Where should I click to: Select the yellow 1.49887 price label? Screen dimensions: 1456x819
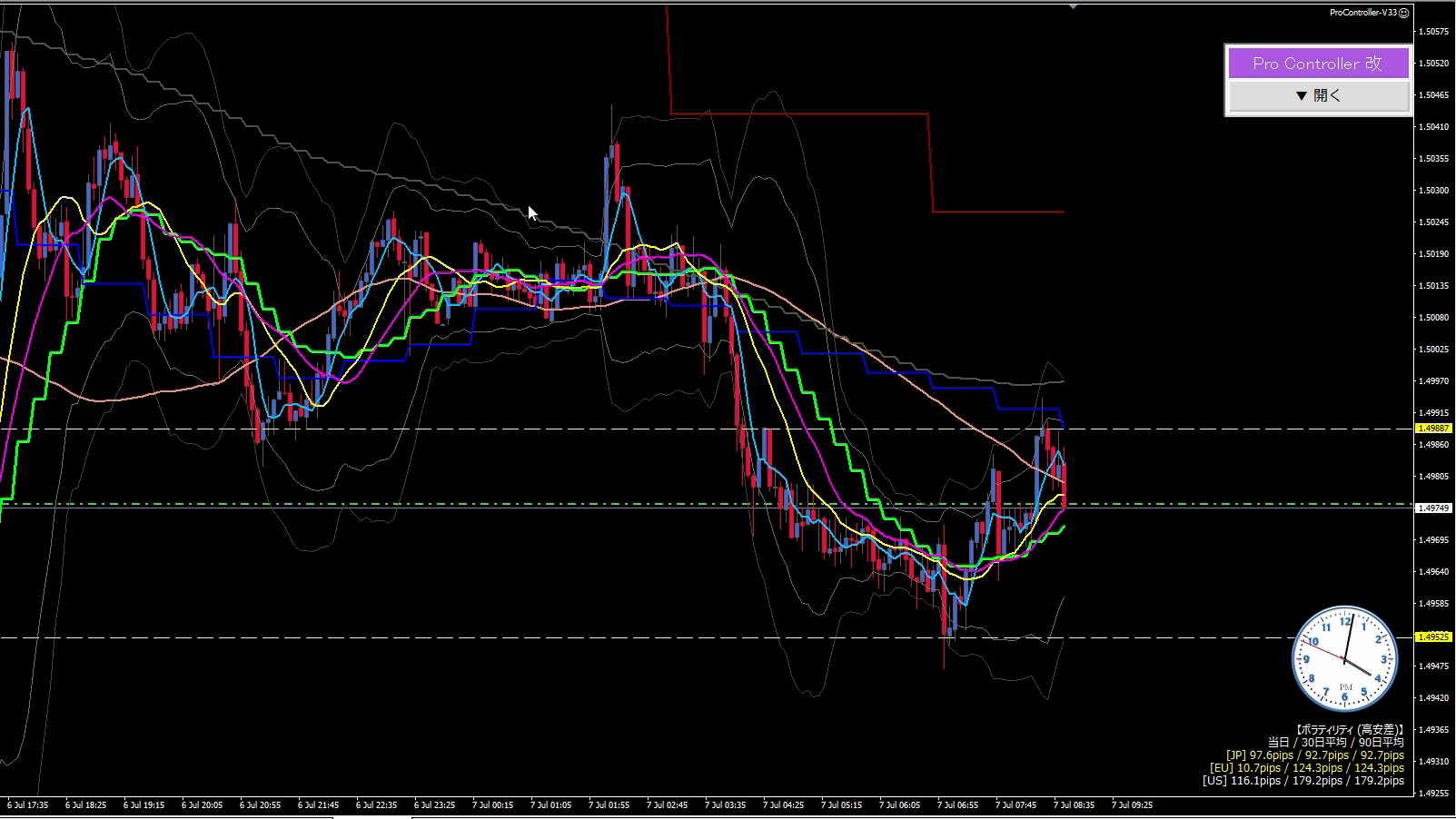click(1433, 428)
